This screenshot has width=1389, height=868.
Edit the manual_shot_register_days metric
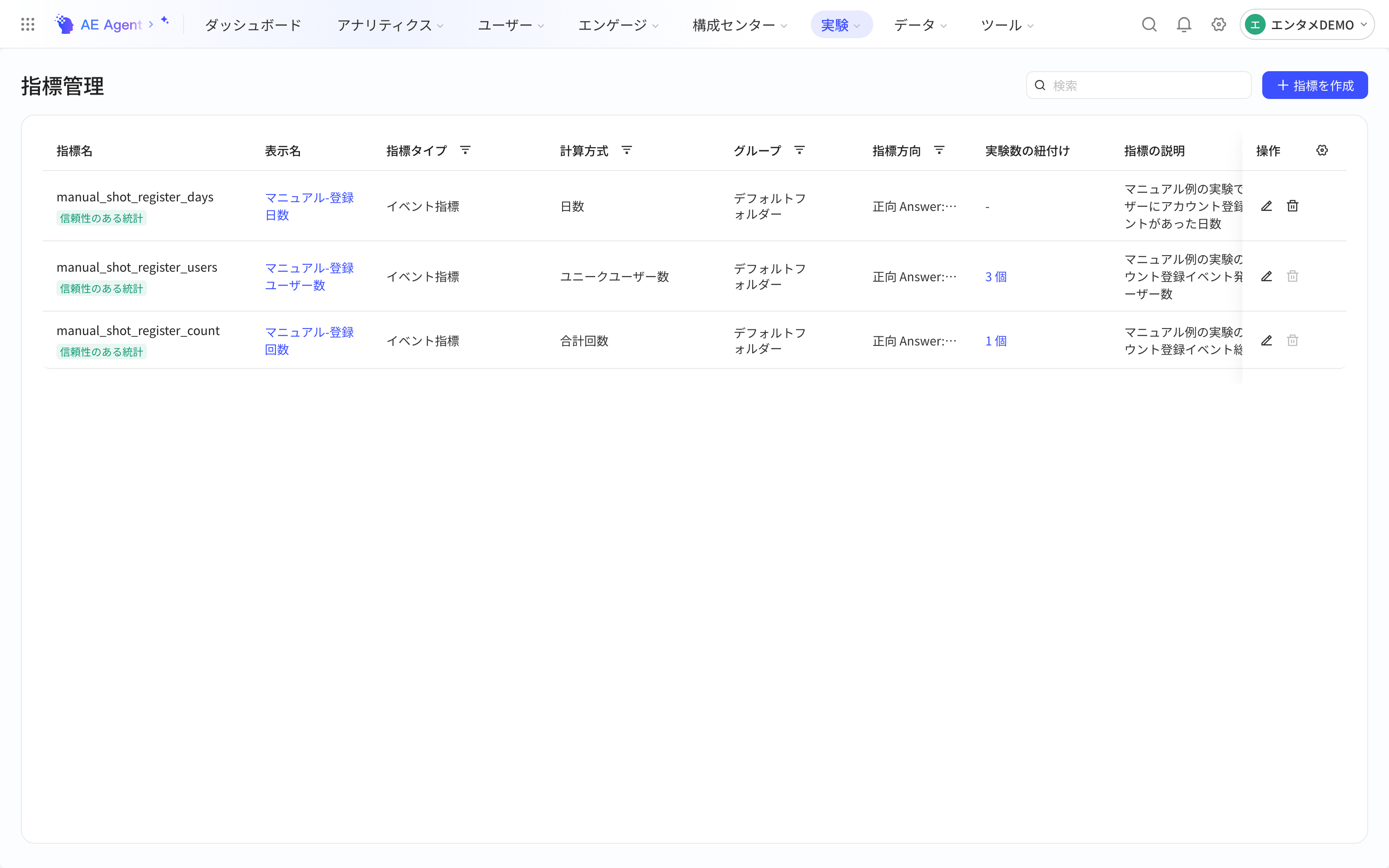(1267, 206)
